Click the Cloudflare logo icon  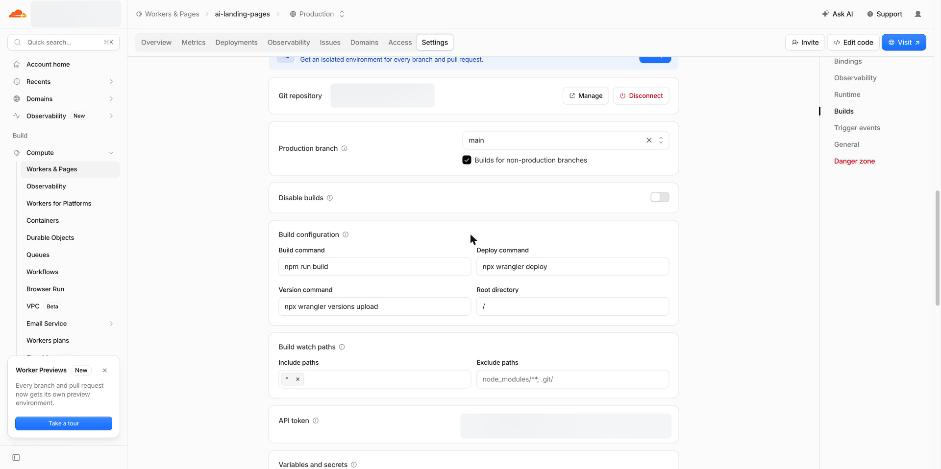17,14
